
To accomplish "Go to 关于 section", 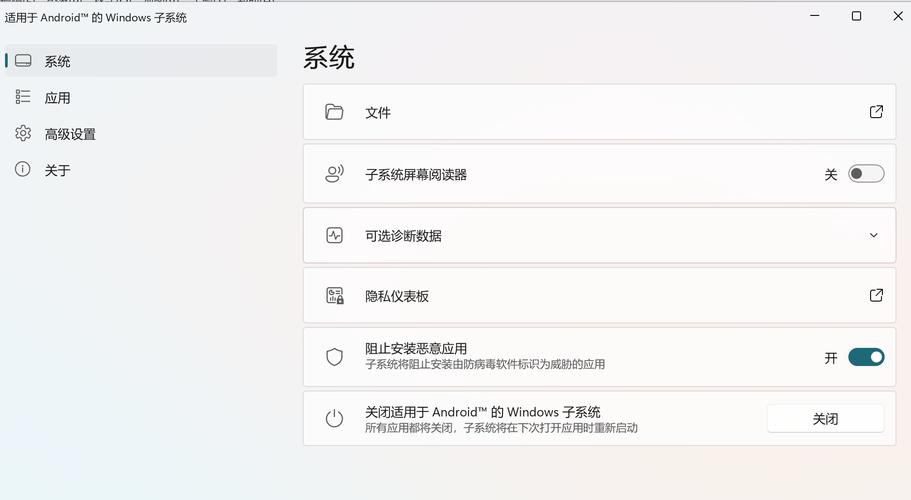I will (141, 170).
